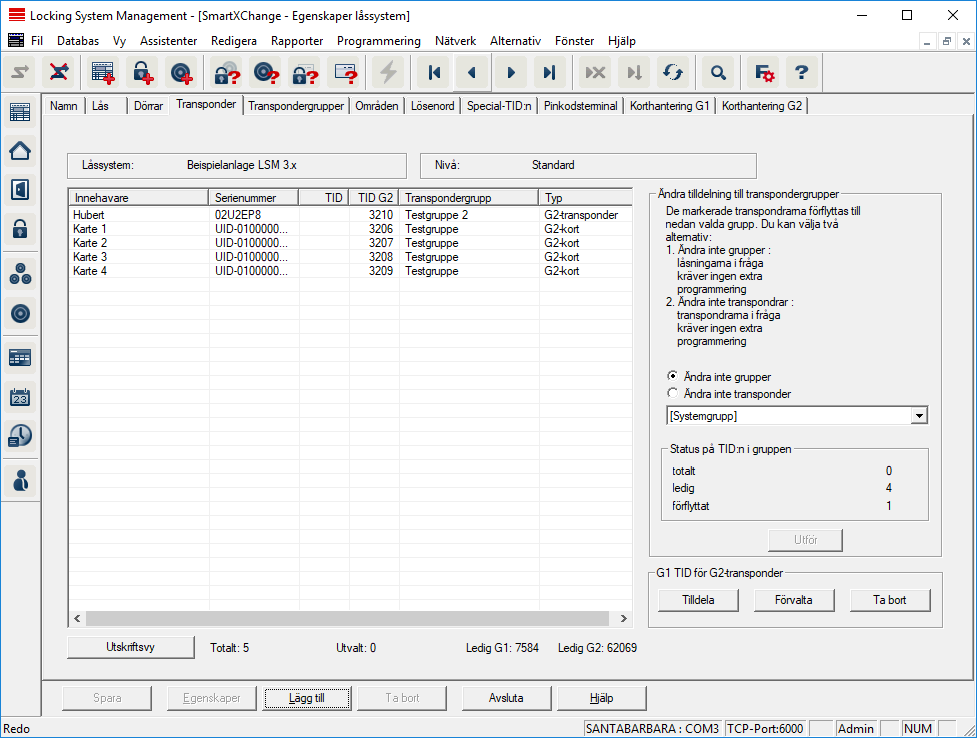The height and width of the screenshot is (738, 977).
Task: Open the padlock icon in left sidebar
Action: [x=19, y=229]
